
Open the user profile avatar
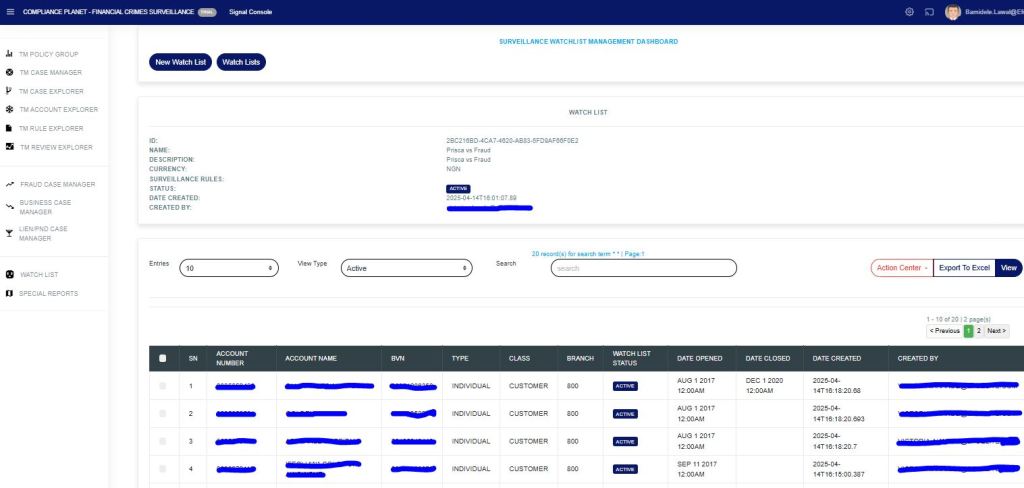952,11
